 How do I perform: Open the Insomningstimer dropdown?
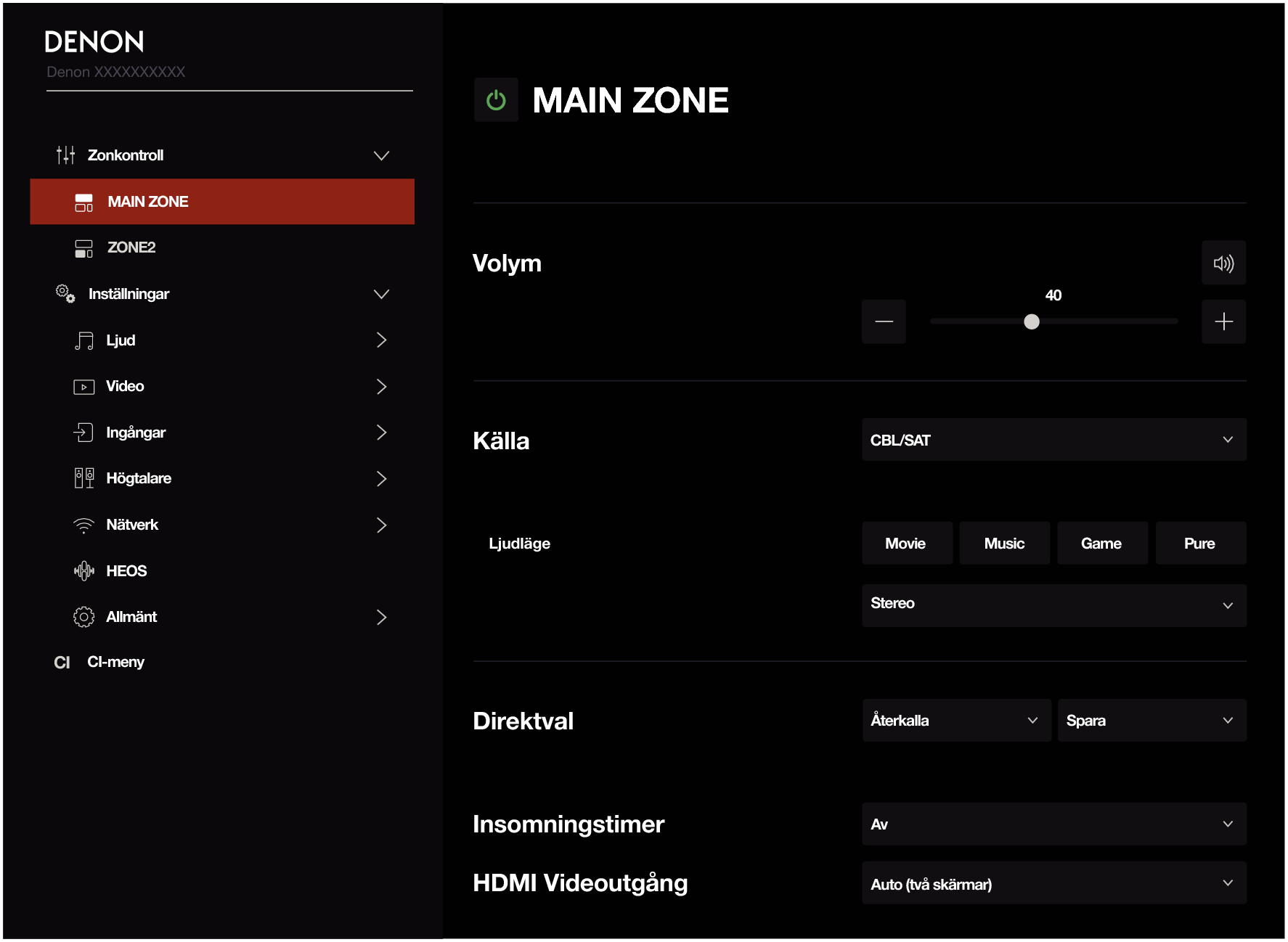[1053, 824]
